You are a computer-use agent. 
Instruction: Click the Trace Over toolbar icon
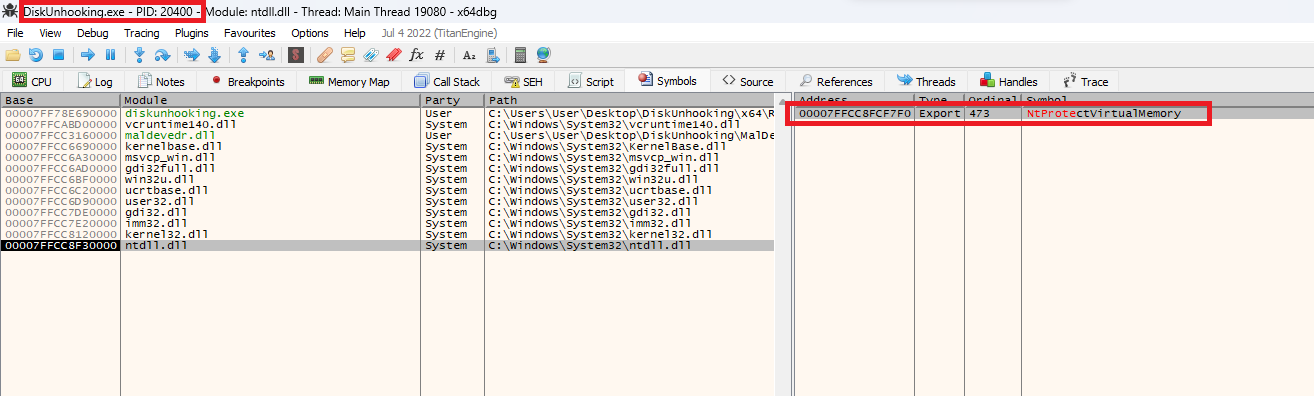214,55
